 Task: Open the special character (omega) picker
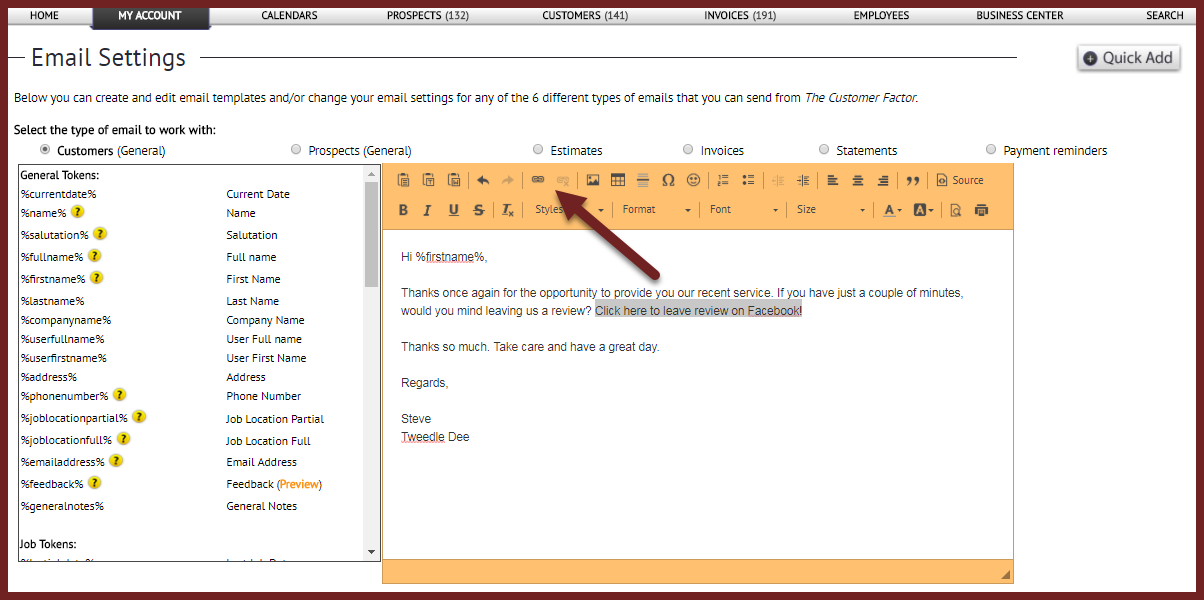[668, 180]
